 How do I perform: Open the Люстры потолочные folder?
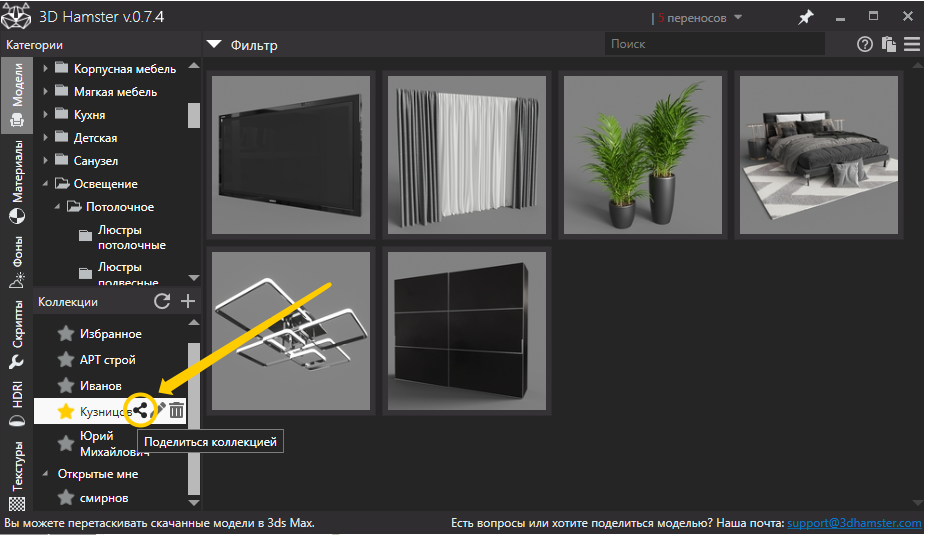coord(132,237)
